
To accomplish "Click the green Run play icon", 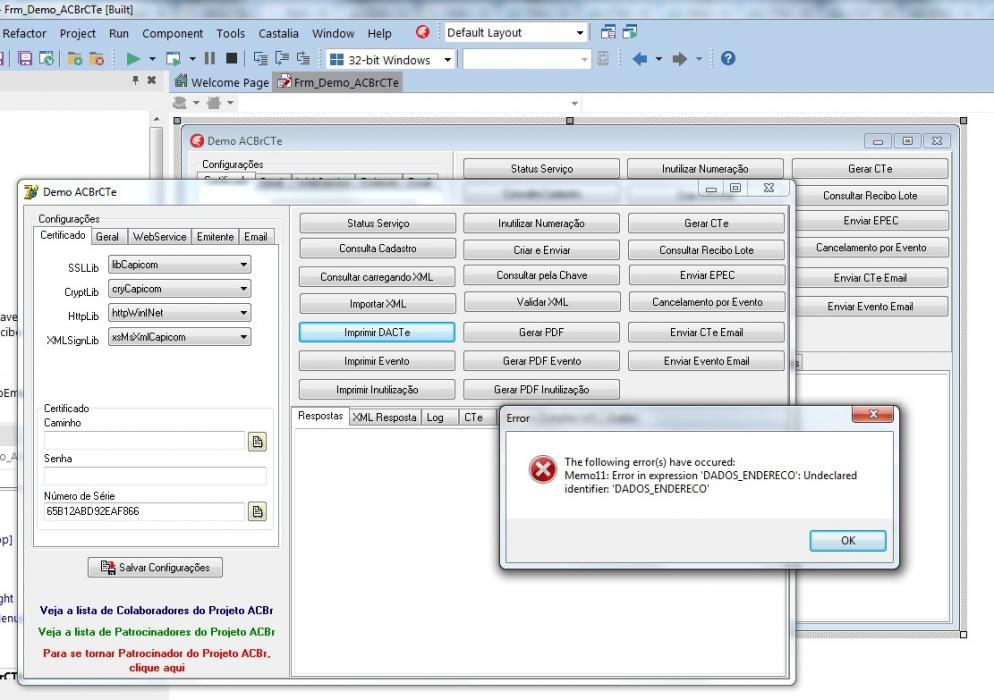I will [133, 59].
